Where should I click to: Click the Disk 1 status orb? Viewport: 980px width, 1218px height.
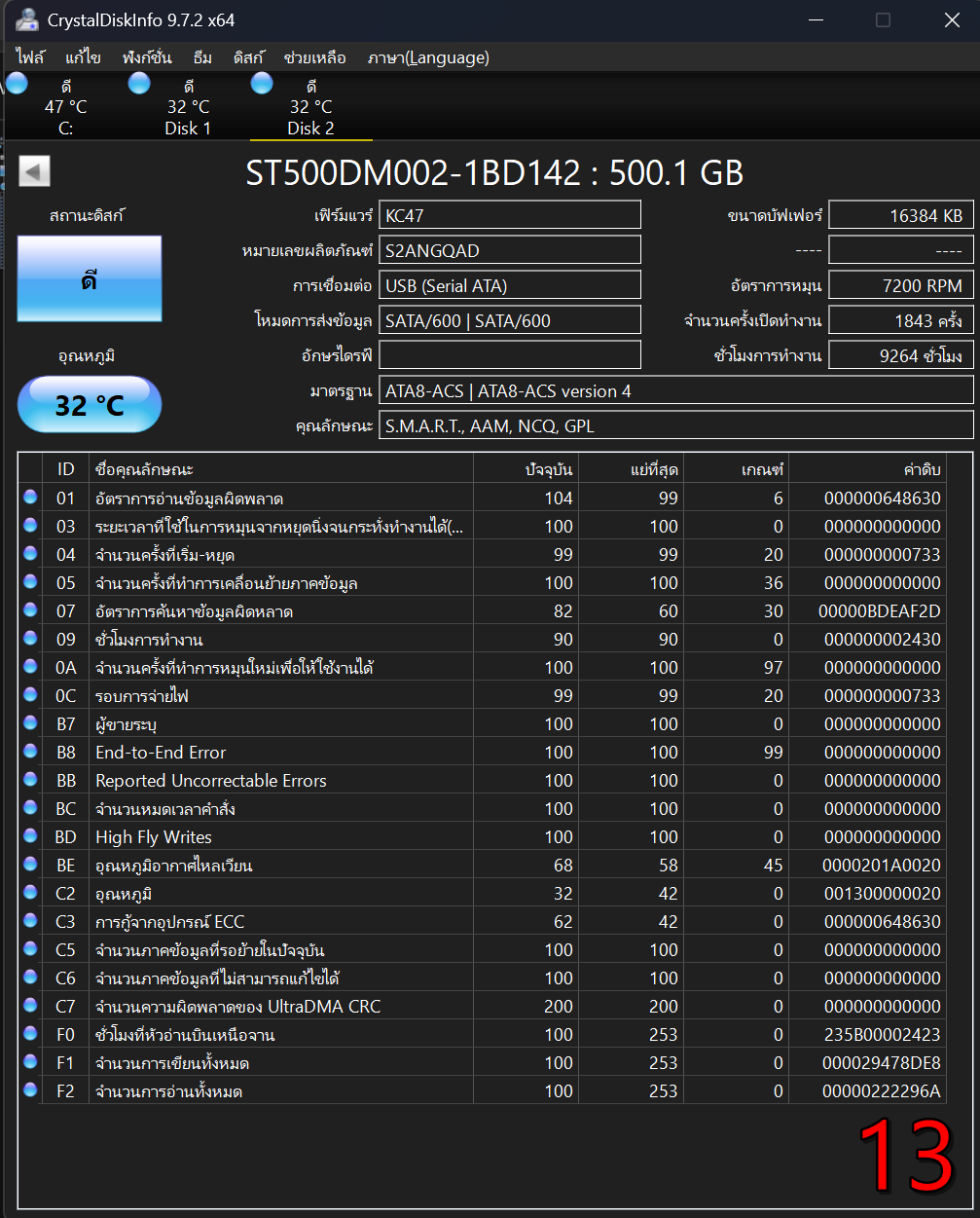(x=139, y=84)
